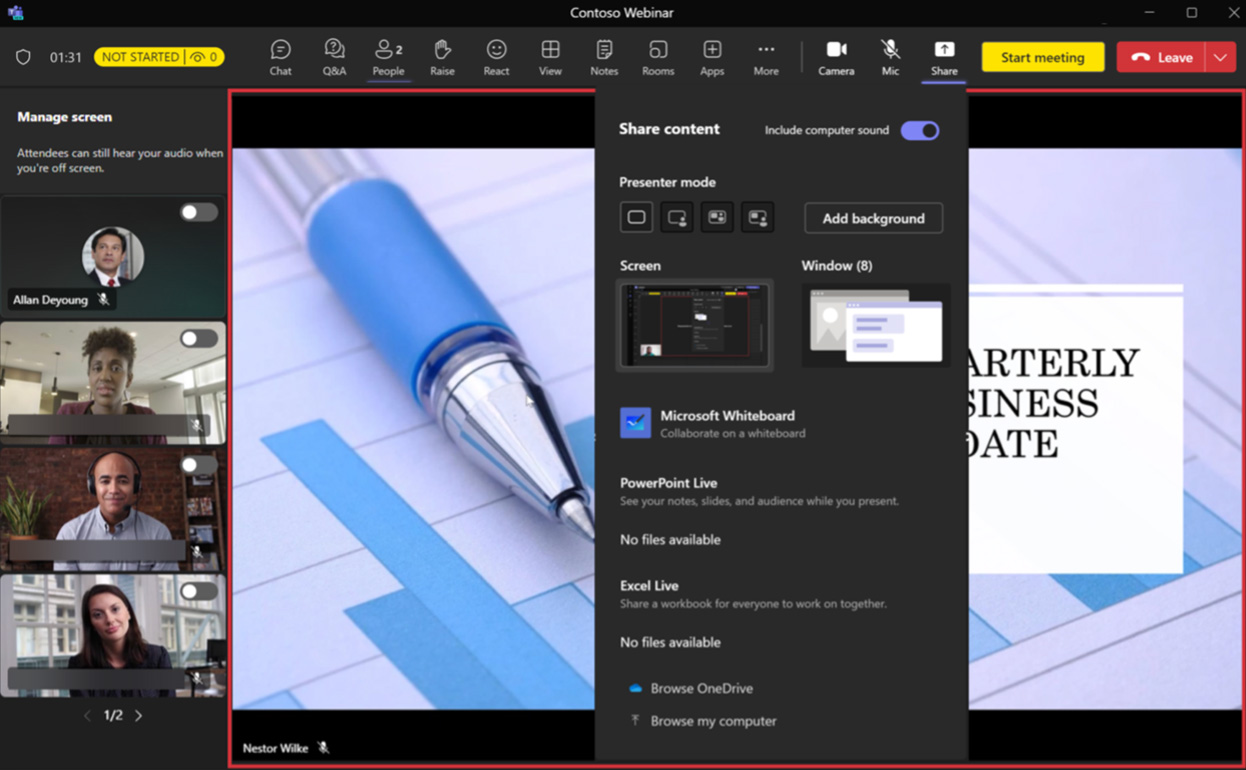1246x770 pixels.
Task: Show the People list
Action: point(388,57)
